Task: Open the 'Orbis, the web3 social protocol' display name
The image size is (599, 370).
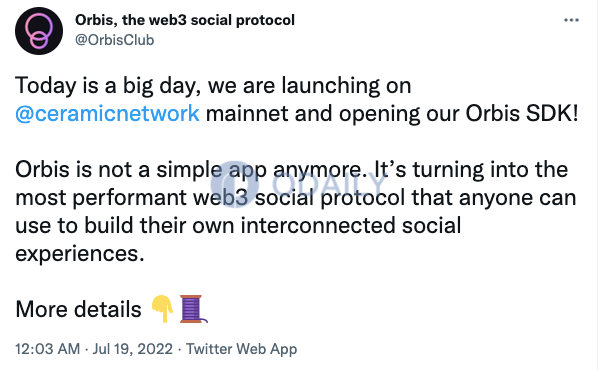Action: (185, 20)
